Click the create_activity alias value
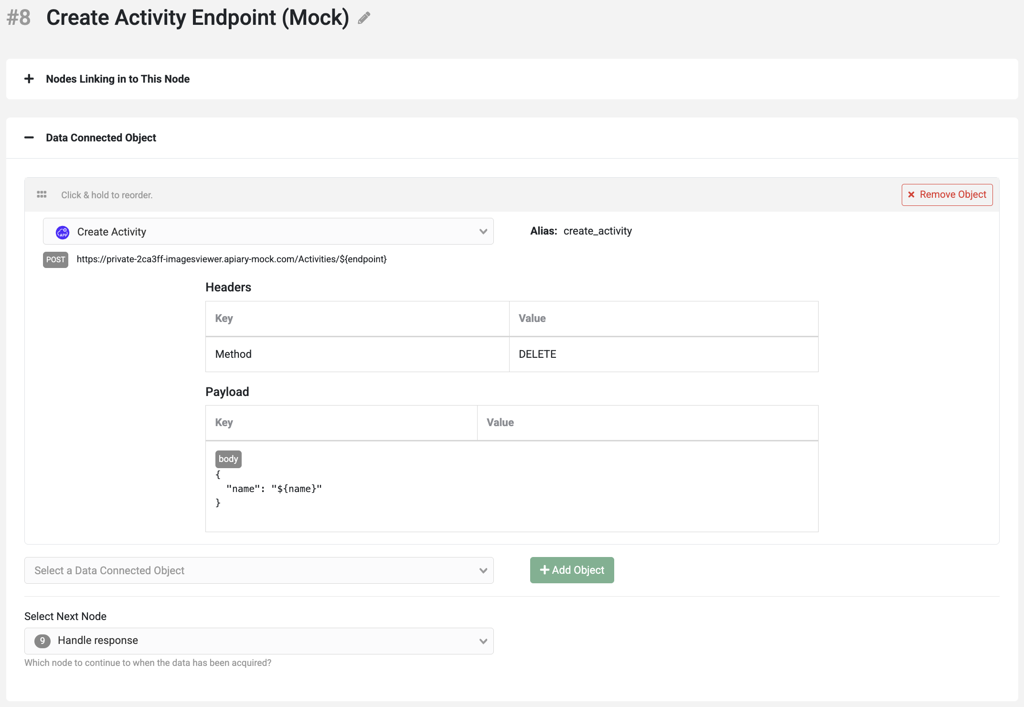 point(597,231)
